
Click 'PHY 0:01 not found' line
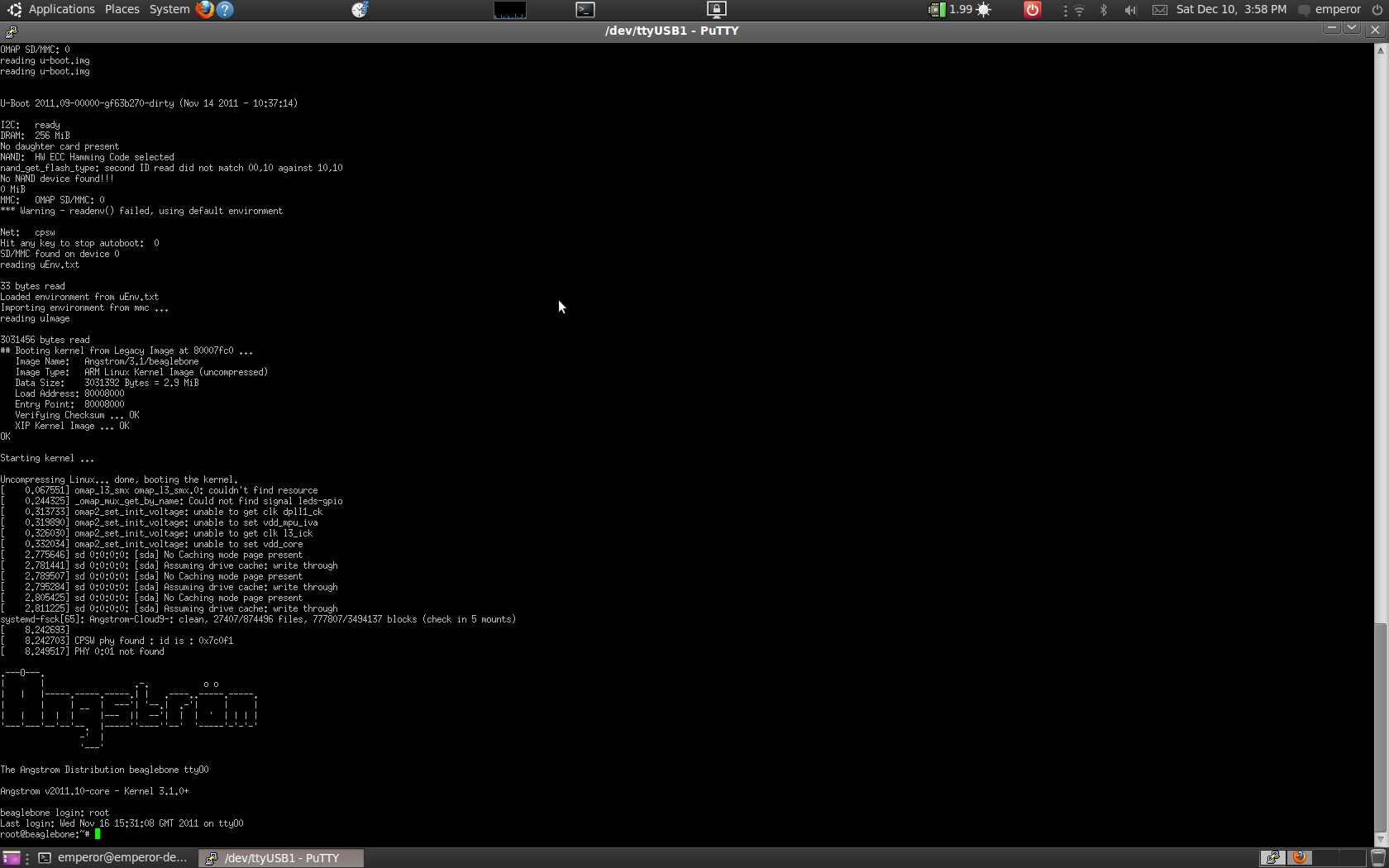point(83,651)
